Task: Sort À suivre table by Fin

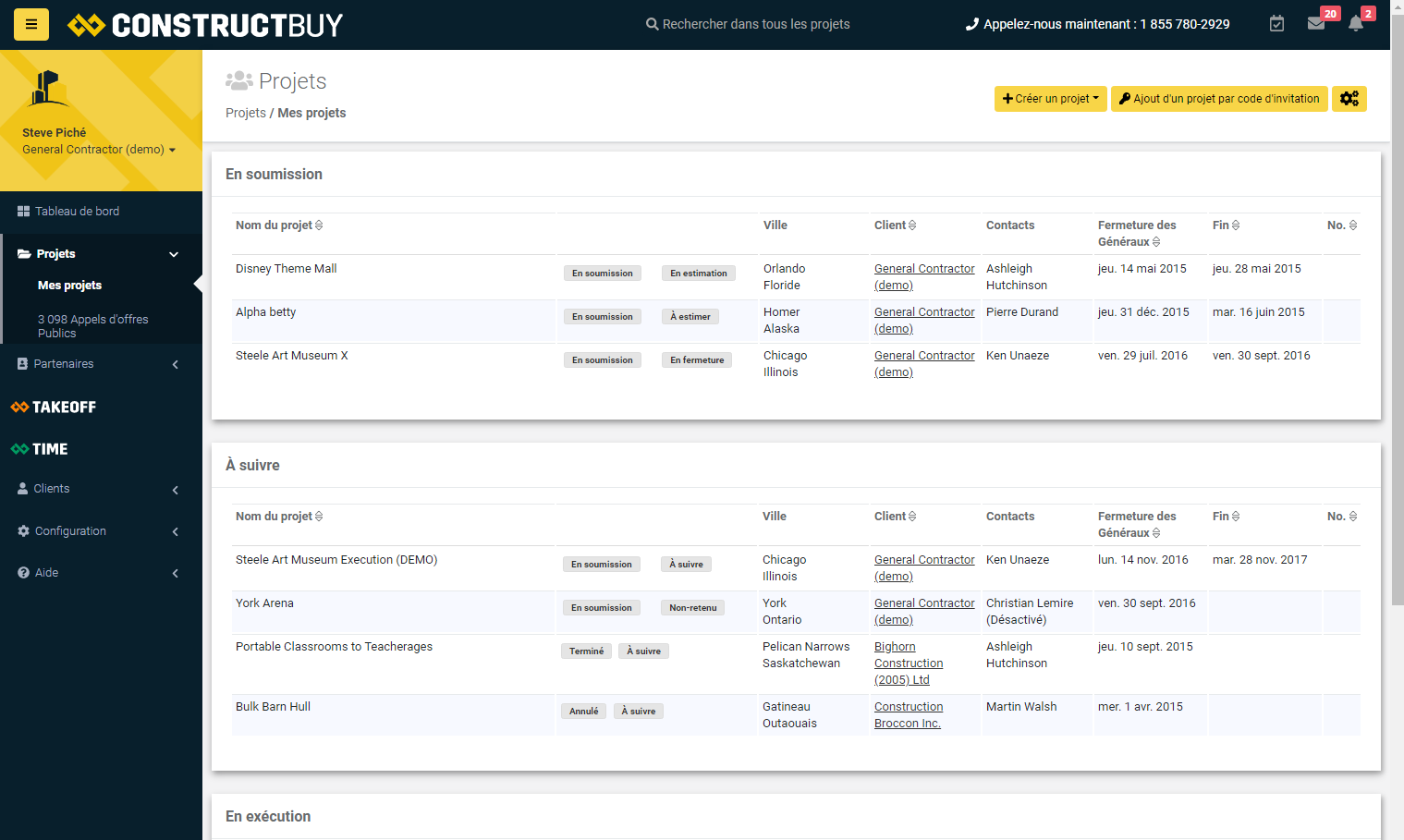Action: point(1226,517)
